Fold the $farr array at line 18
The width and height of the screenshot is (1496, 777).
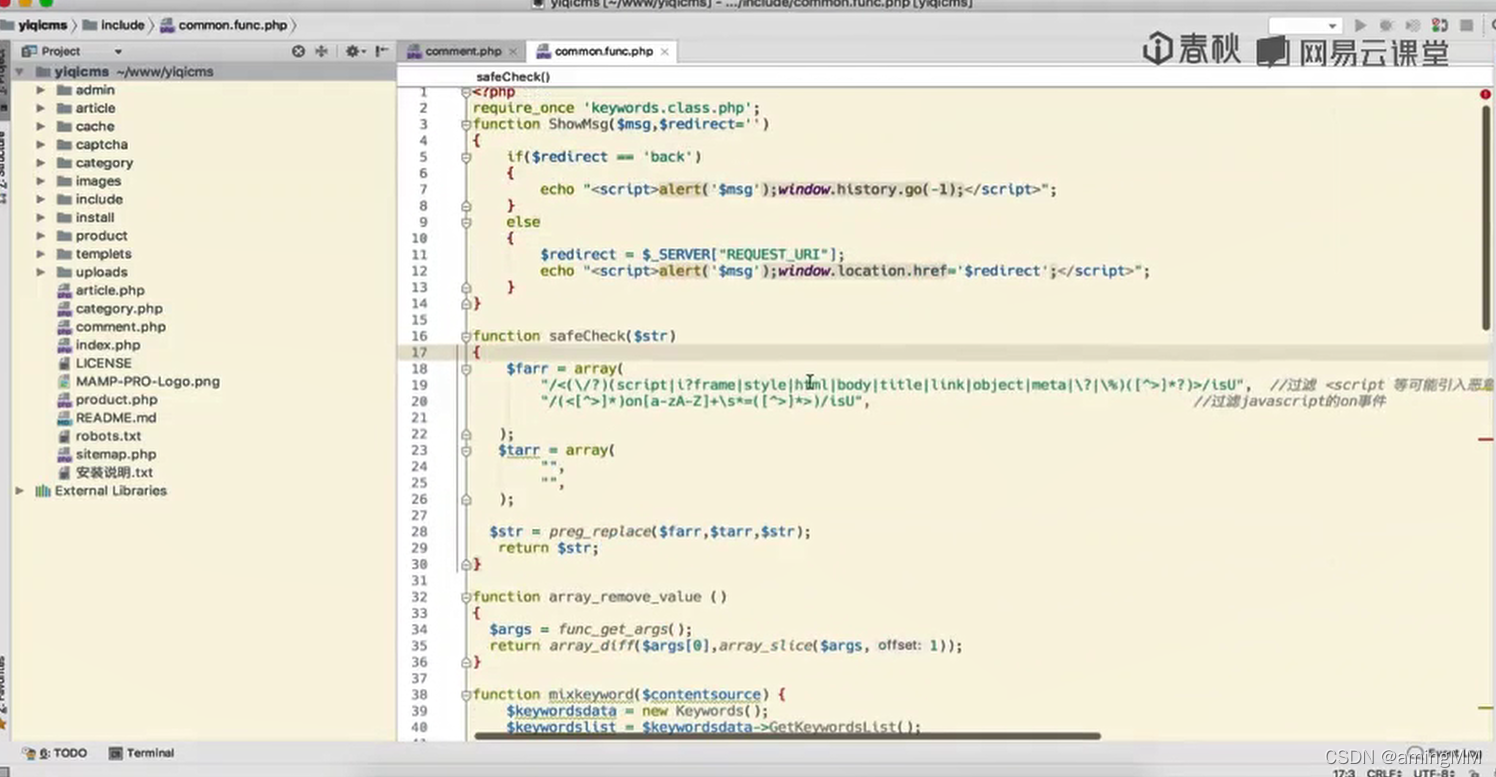click(466, 369)
